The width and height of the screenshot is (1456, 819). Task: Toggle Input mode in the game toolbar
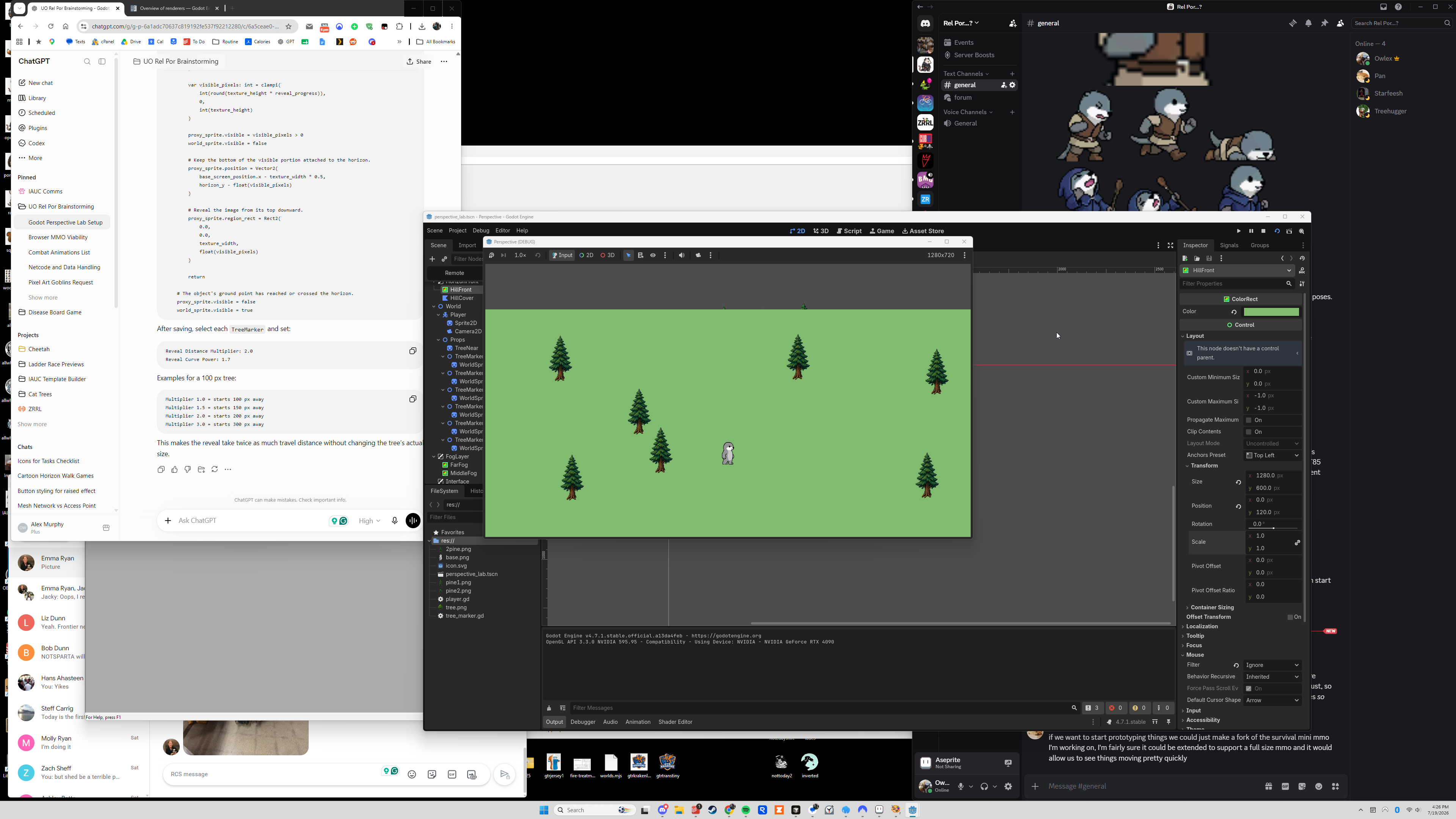pos(562,256)
